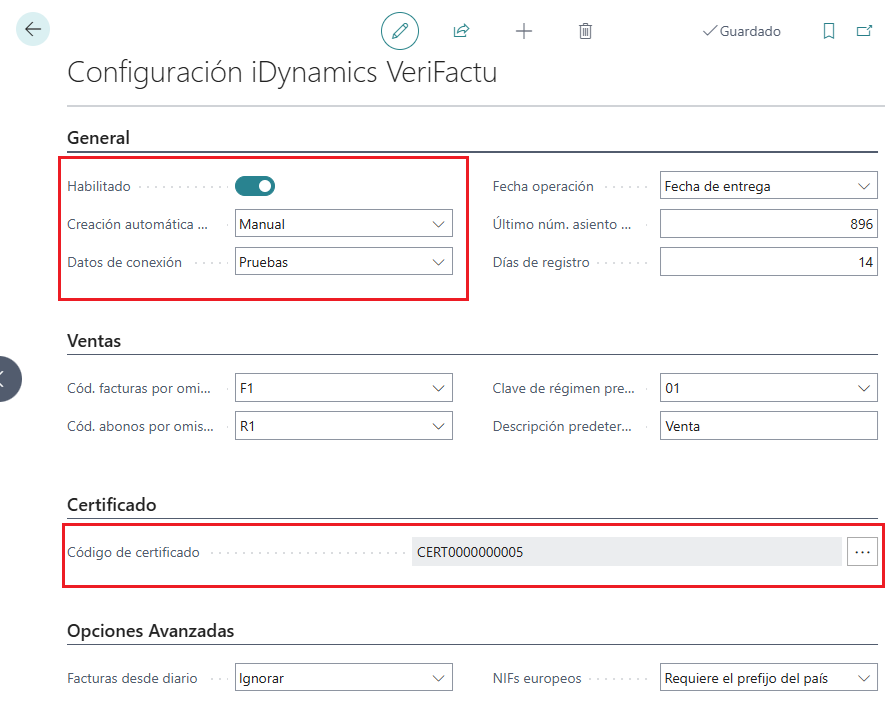Click the trash delete icon
Image resolution: width=885 pixels, height=714 pixels.
coord(586,31)
